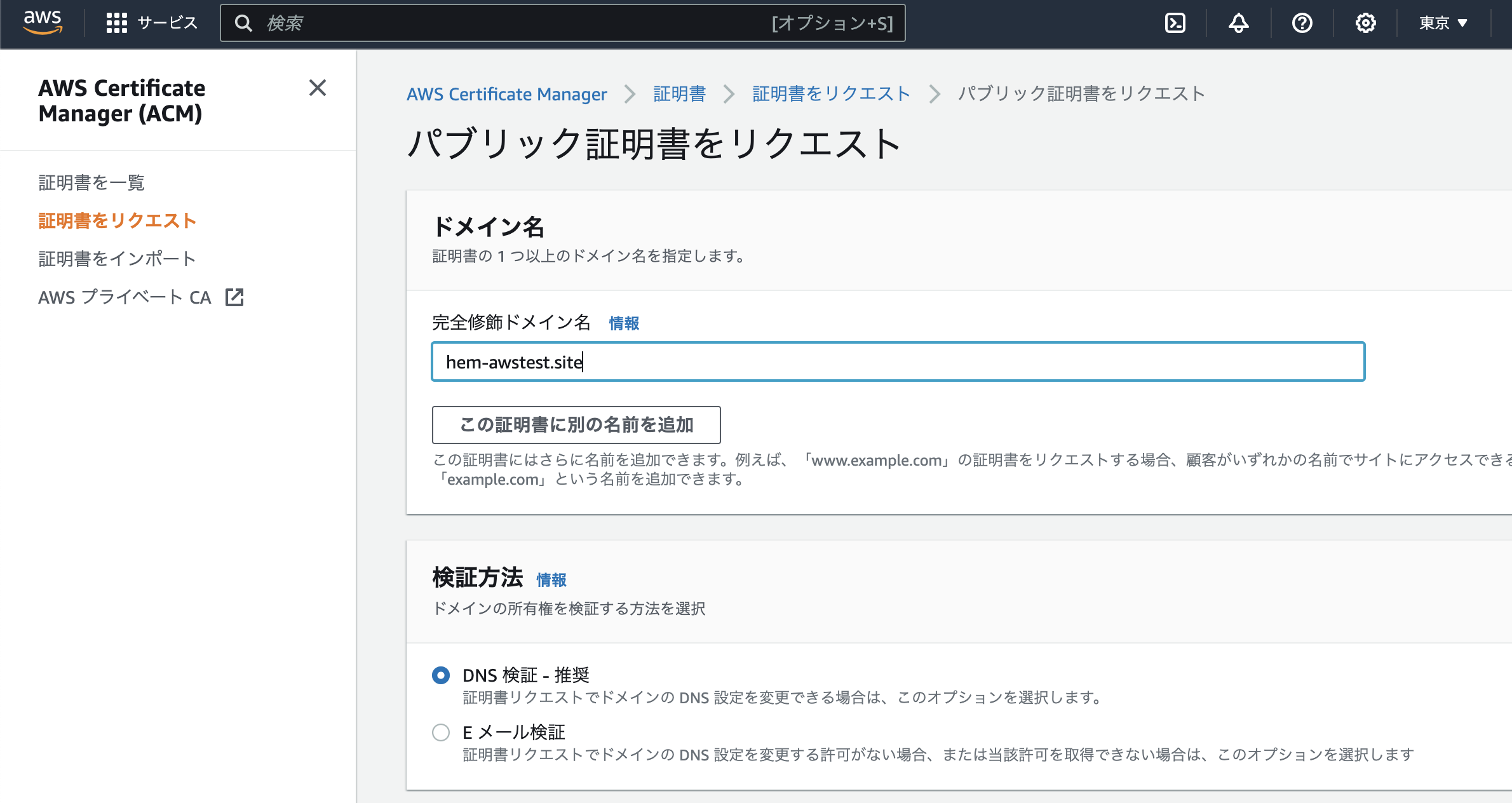
Task: Click この証明書に別の名前を追加 button
Action: coord(576,424)
